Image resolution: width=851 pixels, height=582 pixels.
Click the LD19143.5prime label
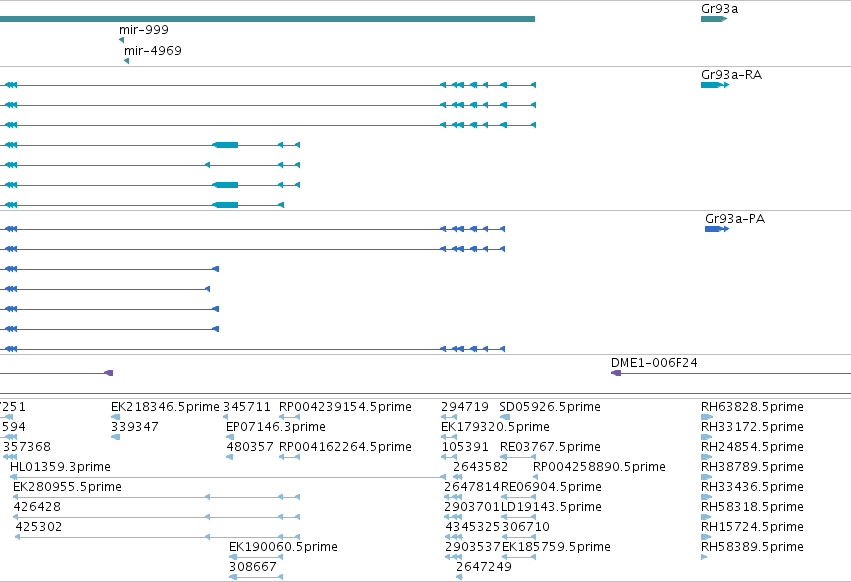551,507
